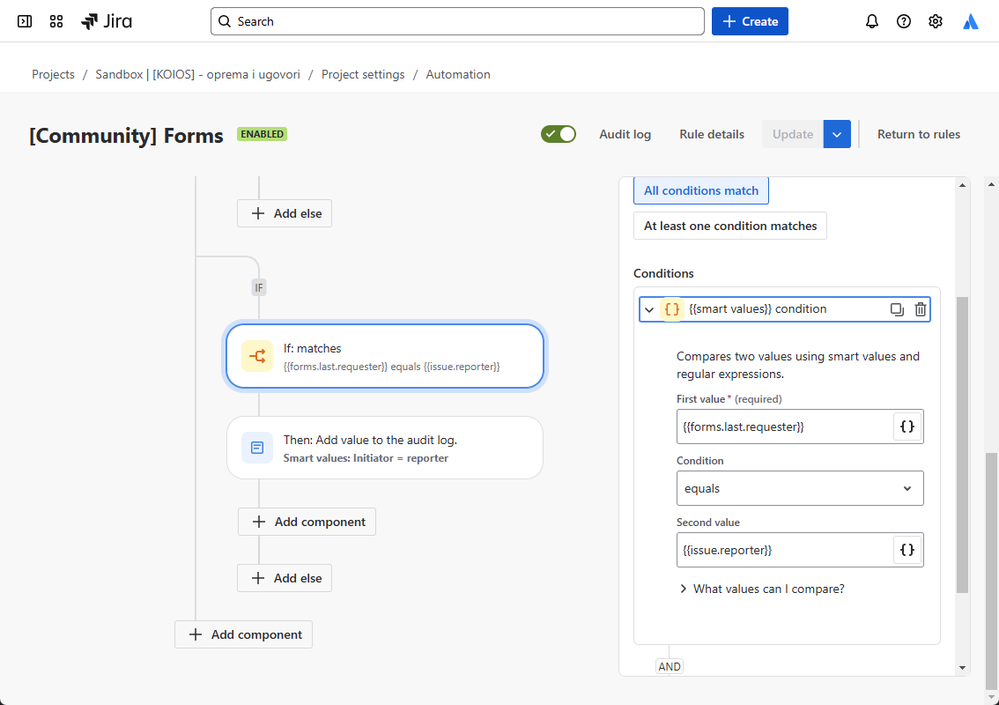Image resolution: width=999 pixels, height=705 pixels.
Task: Click the orange branch icon on If: matches
Action: pyautogui.click(x=257, y=356)
